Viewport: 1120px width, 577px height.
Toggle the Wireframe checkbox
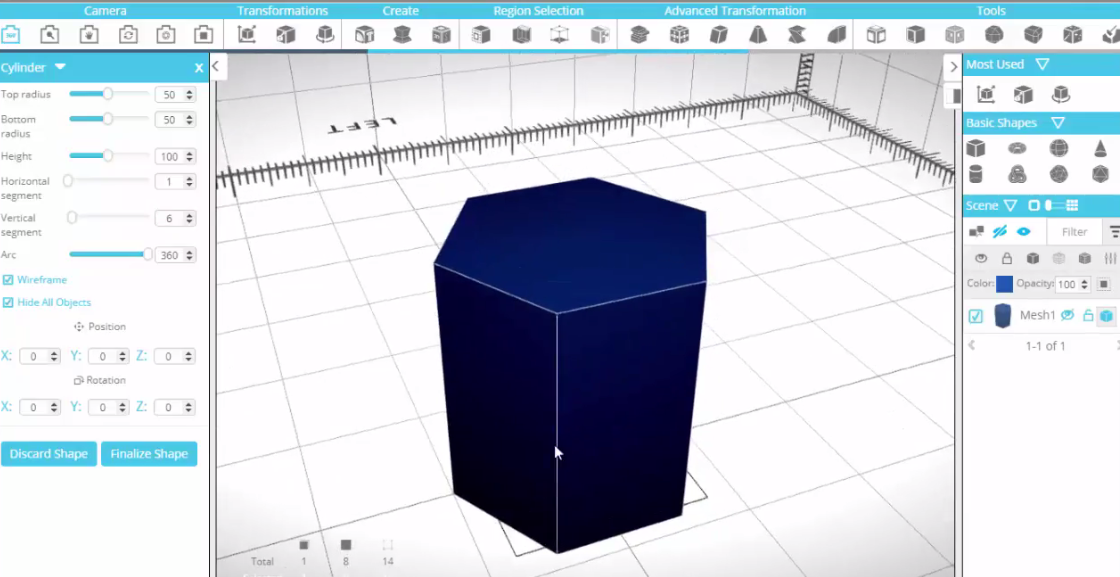pos(8,280)
